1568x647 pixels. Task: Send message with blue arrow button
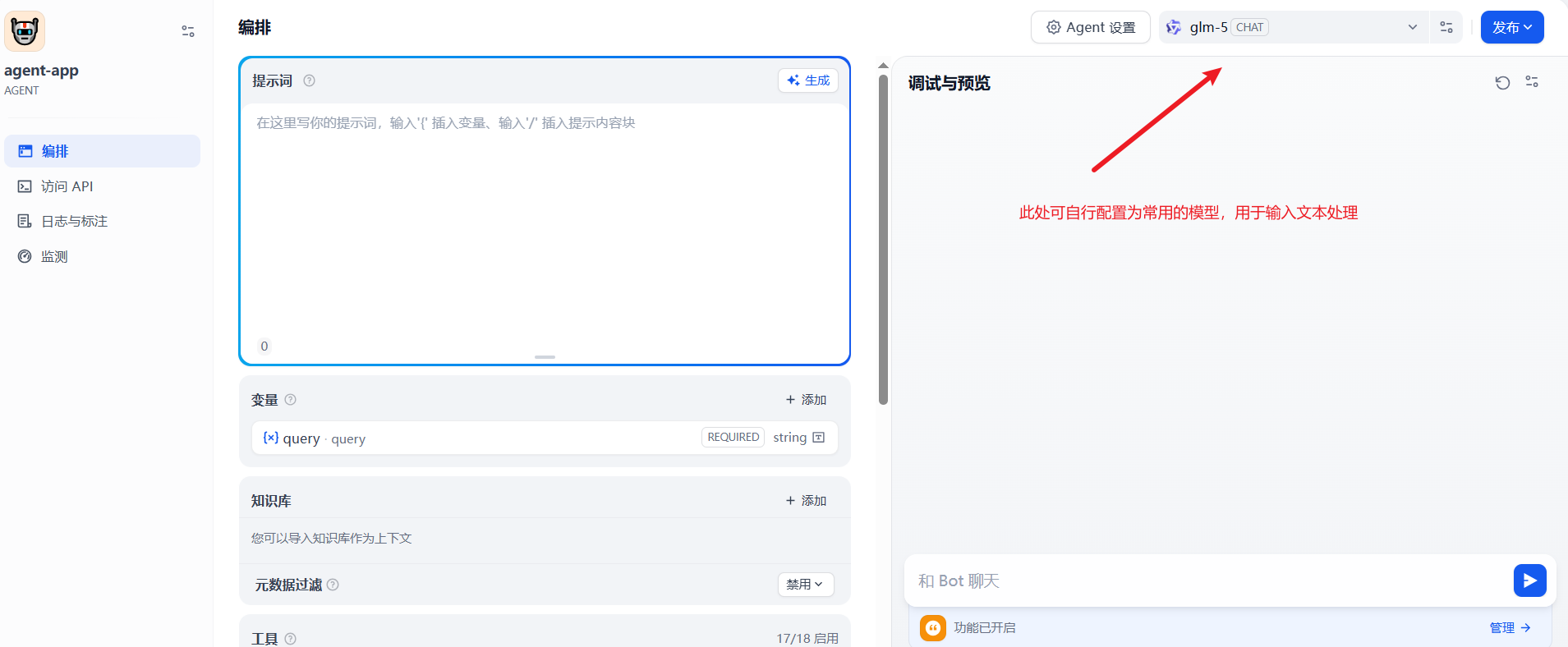[1530, 580]
